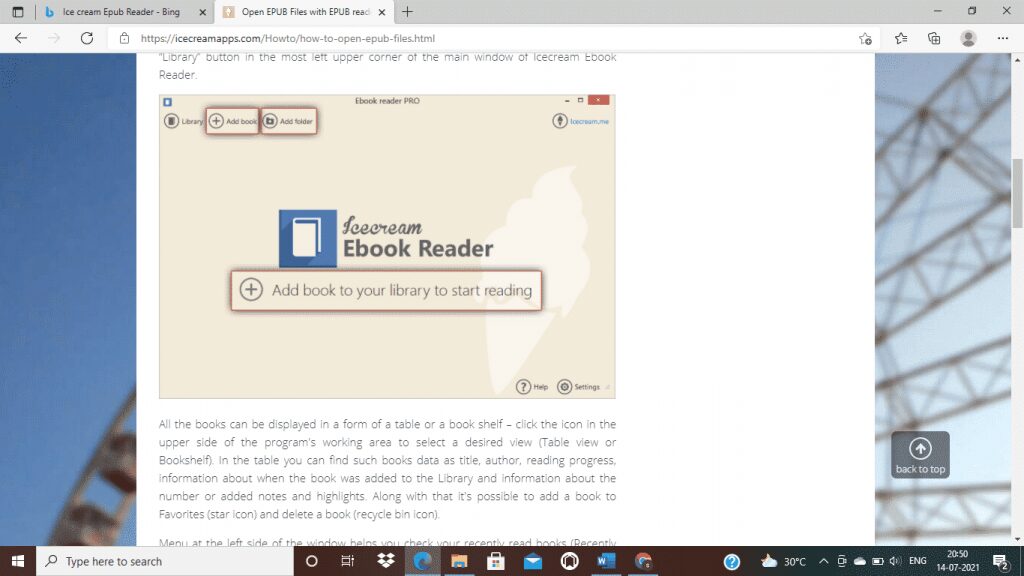Screen dimensions: 1024x576
Task: Open OneDrive cloud tray icon
Action: tap(860, 561)
